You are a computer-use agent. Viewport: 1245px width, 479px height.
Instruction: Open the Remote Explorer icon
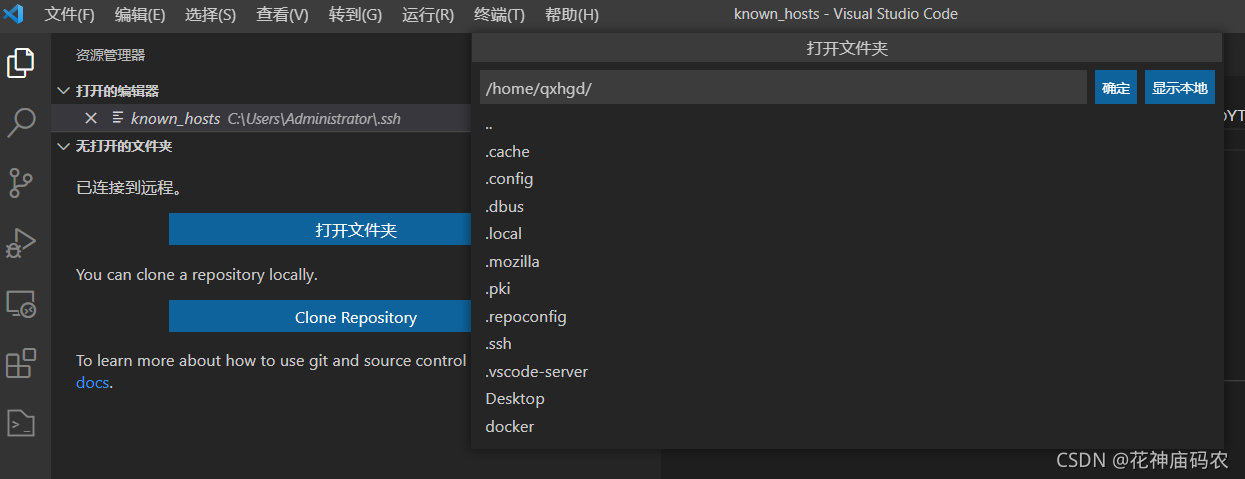pos(22,303)
